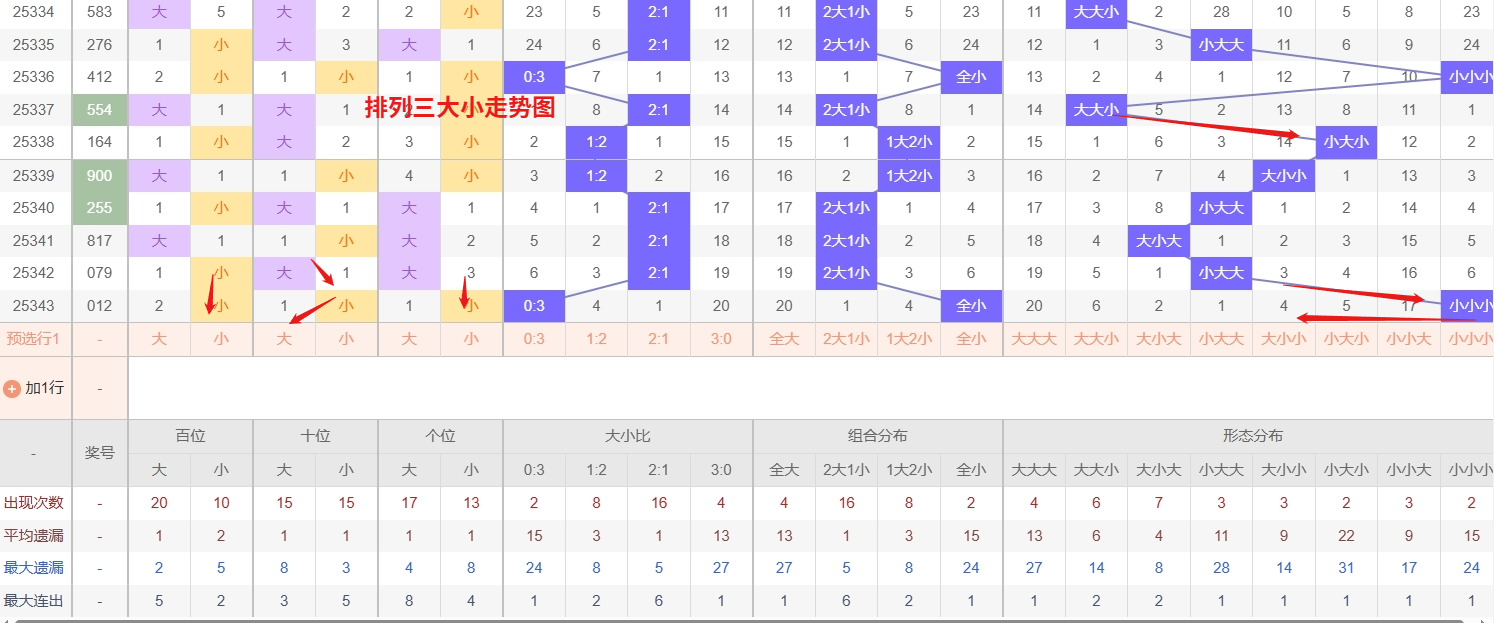Click the 大小大 cell in row 25341
The width and height of the screenshot is (1494, 623).
click(x=1159, y=241)
